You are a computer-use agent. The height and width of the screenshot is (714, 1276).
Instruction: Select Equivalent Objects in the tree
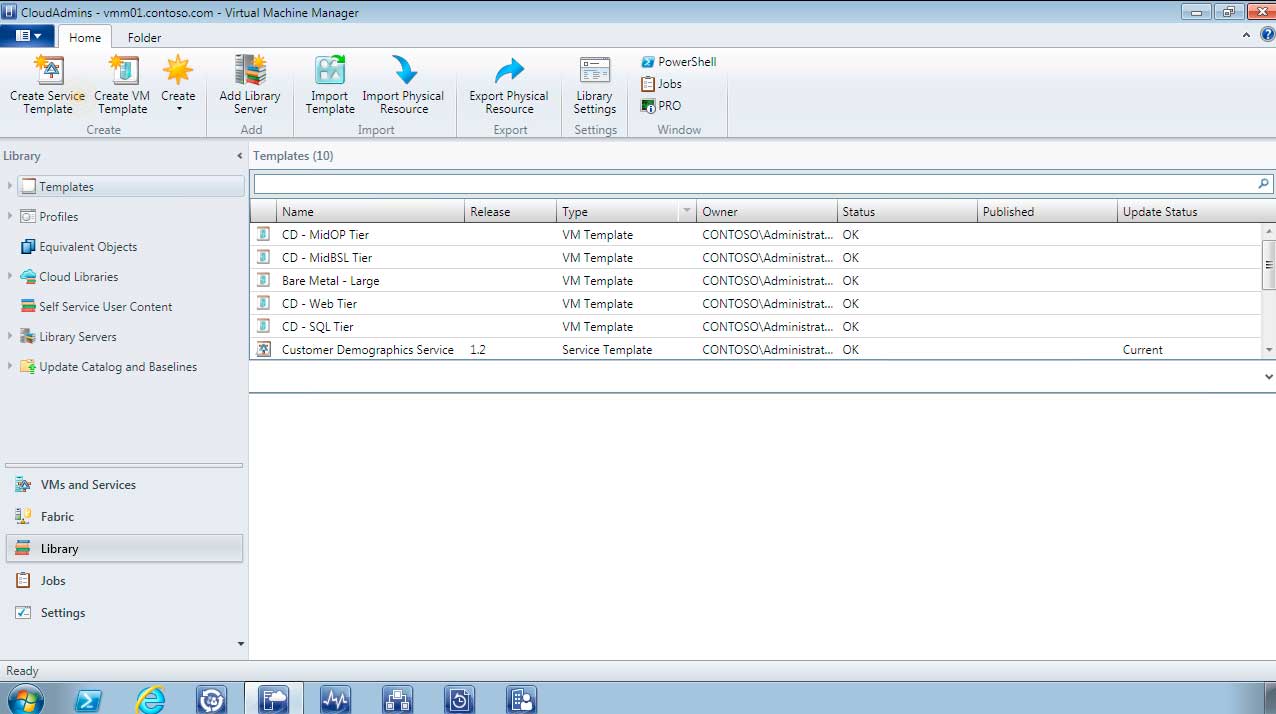tap(79, 247)
